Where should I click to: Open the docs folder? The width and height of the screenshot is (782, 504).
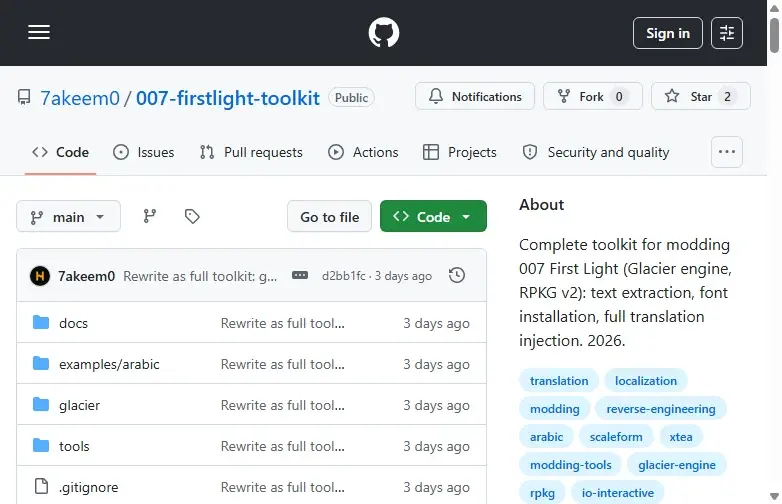coord(73,323)
